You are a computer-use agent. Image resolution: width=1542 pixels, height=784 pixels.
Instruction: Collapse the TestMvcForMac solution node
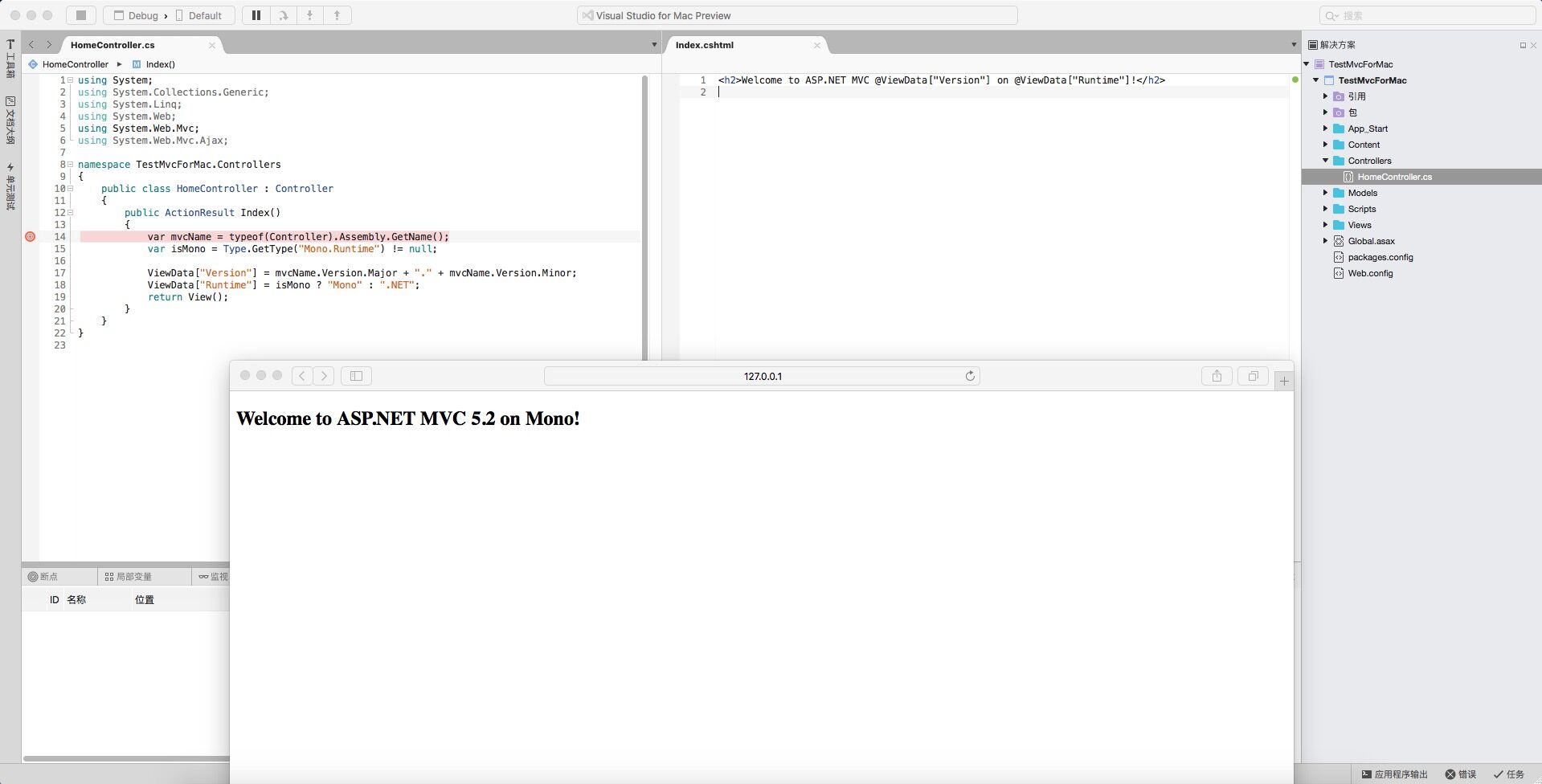(x=1307, y=64)
